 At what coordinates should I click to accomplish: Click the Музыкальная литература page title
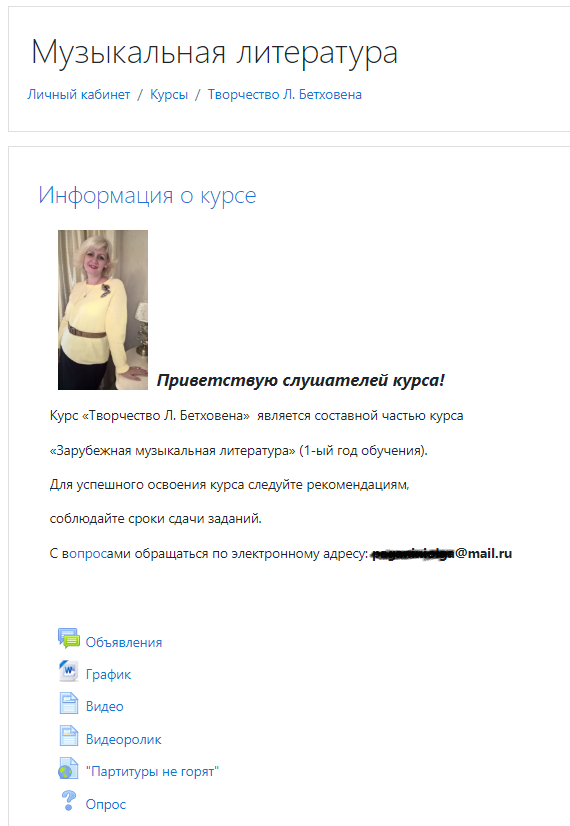(x=214, y=53)
